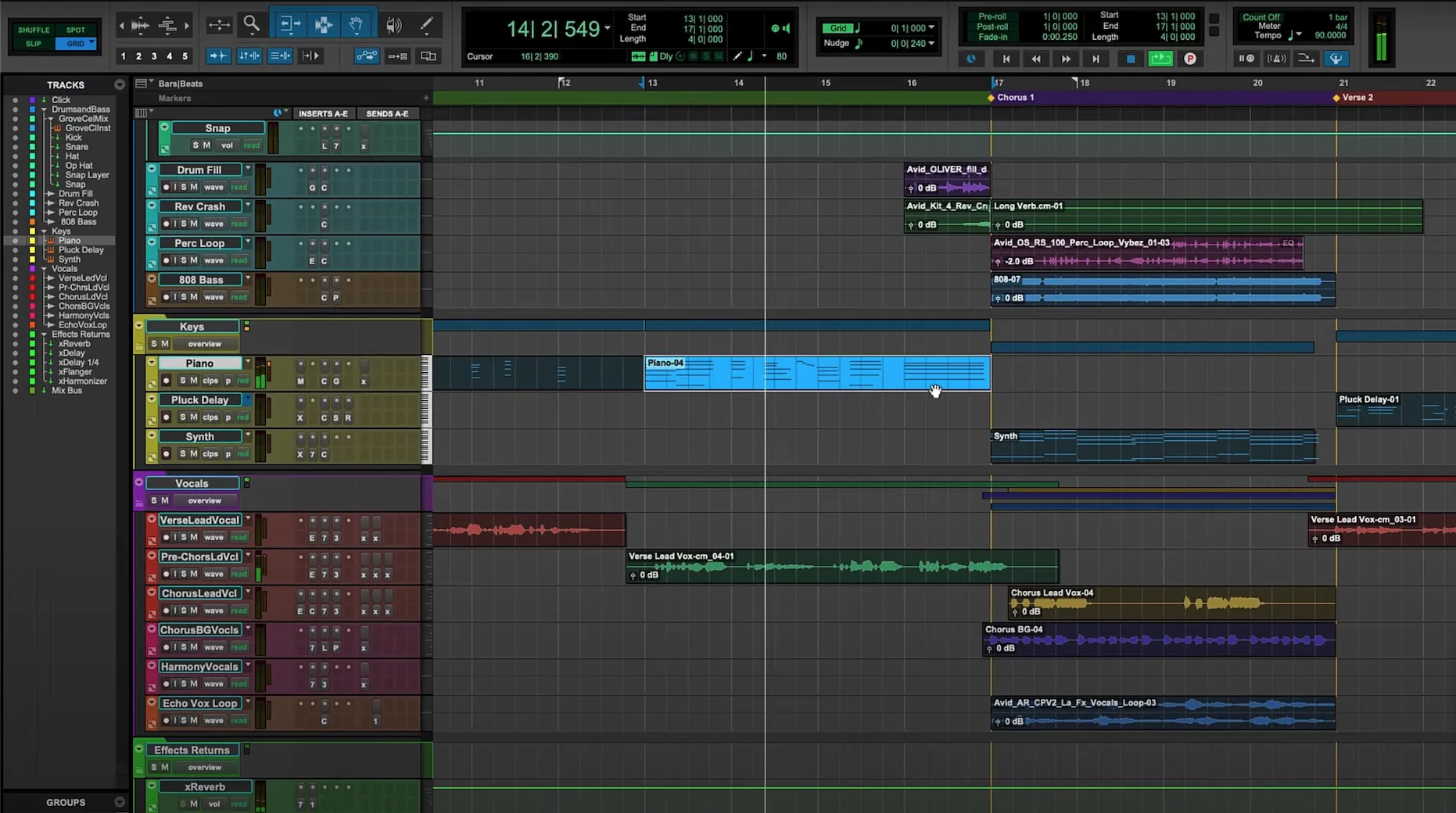Set Pre-ChorsLdVcl automation to read
The width and height of the screenshot is (1456, 813).
(238, 575)
